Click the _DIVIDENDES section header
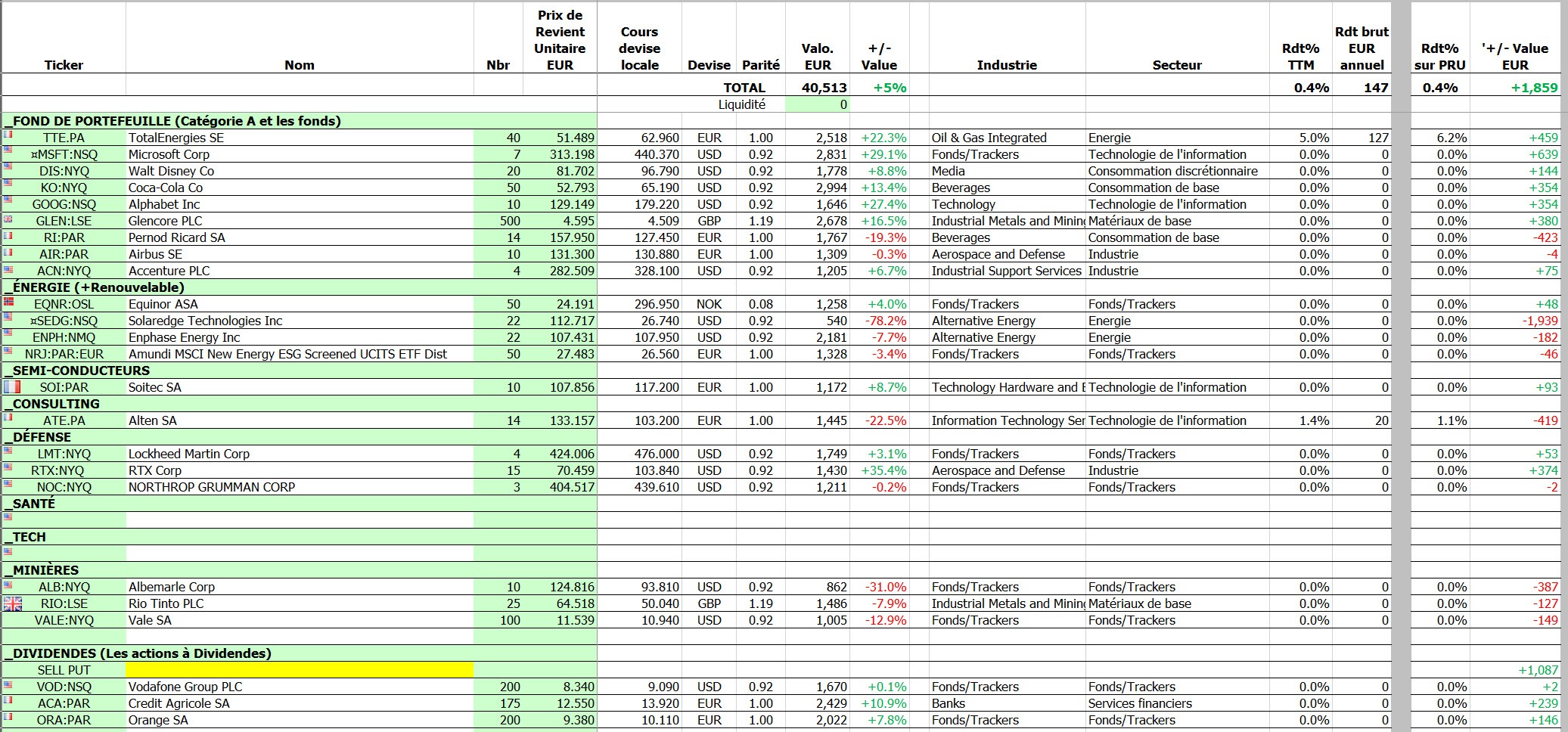This screenshot has width=1568, height=732. (x=300, y=653)
